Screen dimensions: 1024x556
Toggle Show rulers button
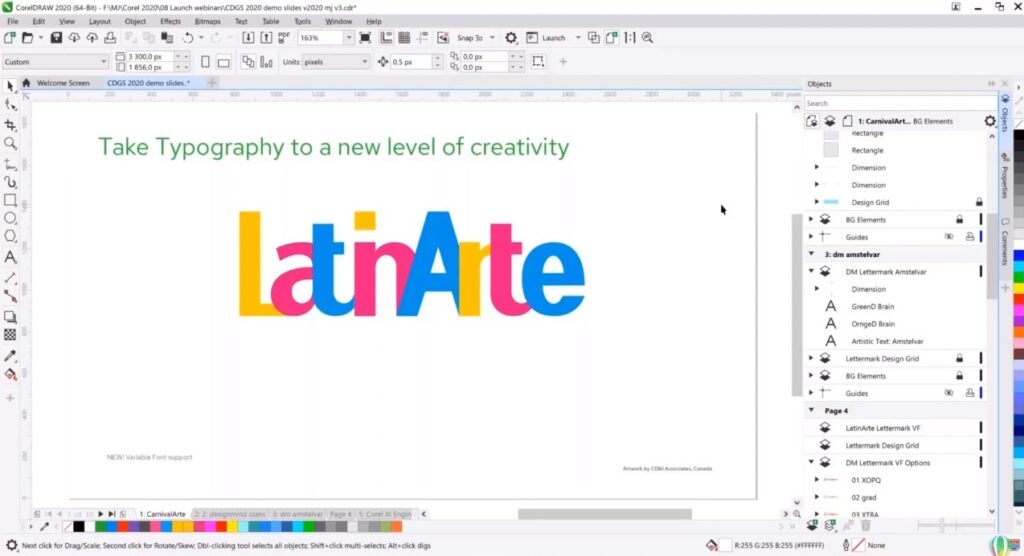click(386, 38)
